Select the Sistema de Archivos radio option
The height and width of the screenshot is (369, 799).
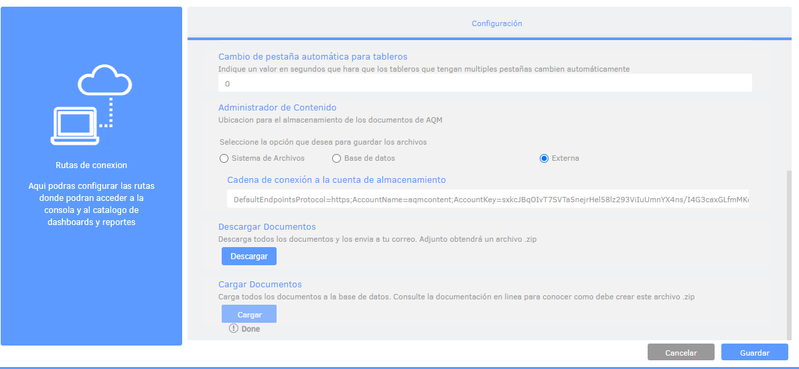point(223,159)
